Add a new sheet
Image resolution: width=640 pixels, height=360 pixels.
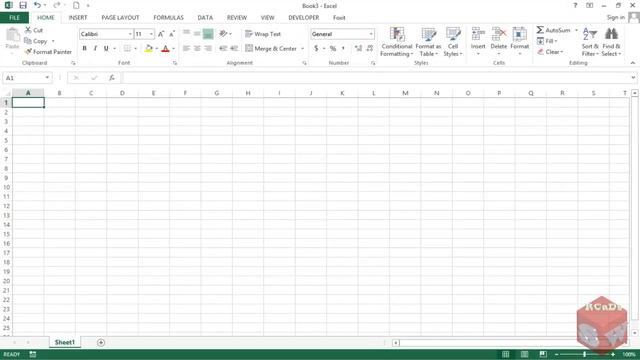click(101, 342)
